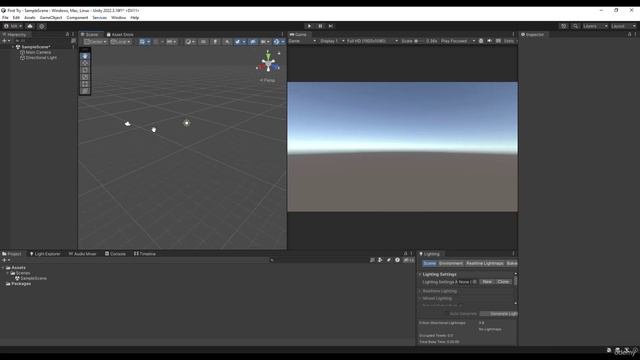Toggle scene audio in Scene toolbar

click(227, 42)
